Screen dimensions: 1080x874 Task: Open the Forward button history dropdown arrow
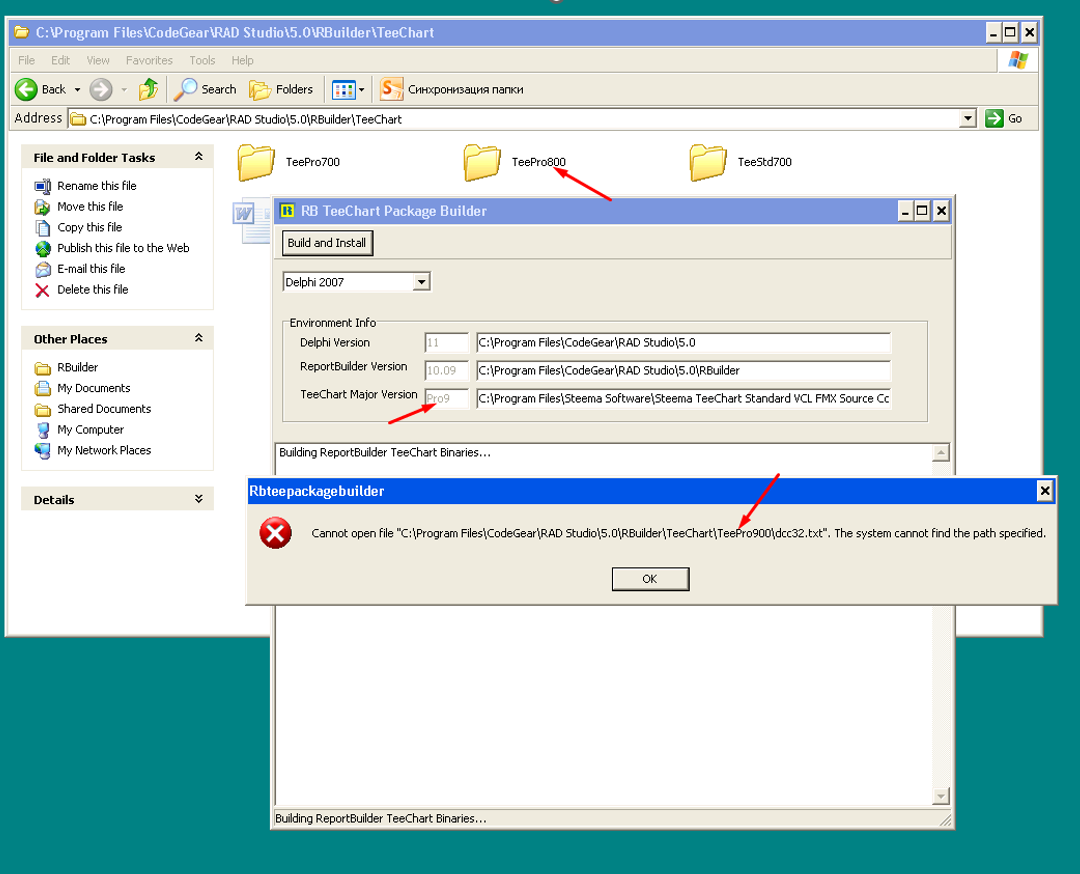tap(124, 90)
